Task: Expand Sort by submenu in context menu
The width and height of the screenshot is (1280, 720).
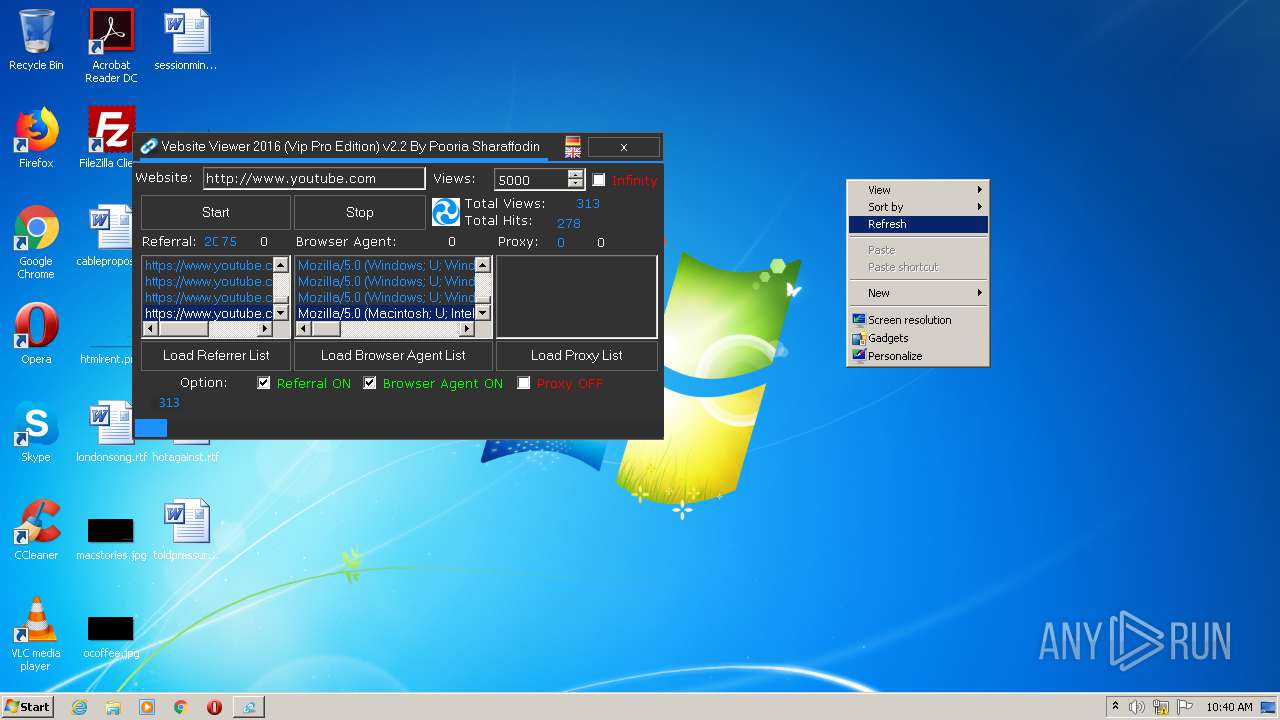Action: (918, 207)
